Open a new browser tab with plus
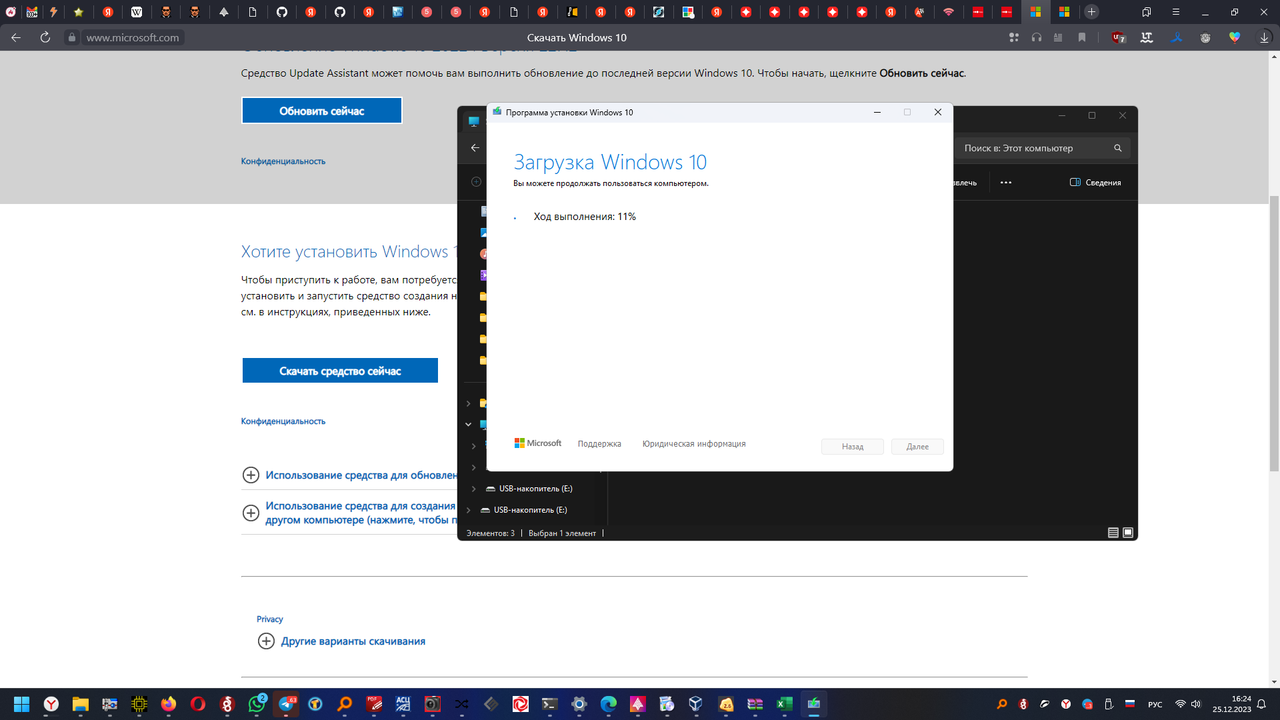This screenshot has width=1280, height=720. click(1092, 12)
